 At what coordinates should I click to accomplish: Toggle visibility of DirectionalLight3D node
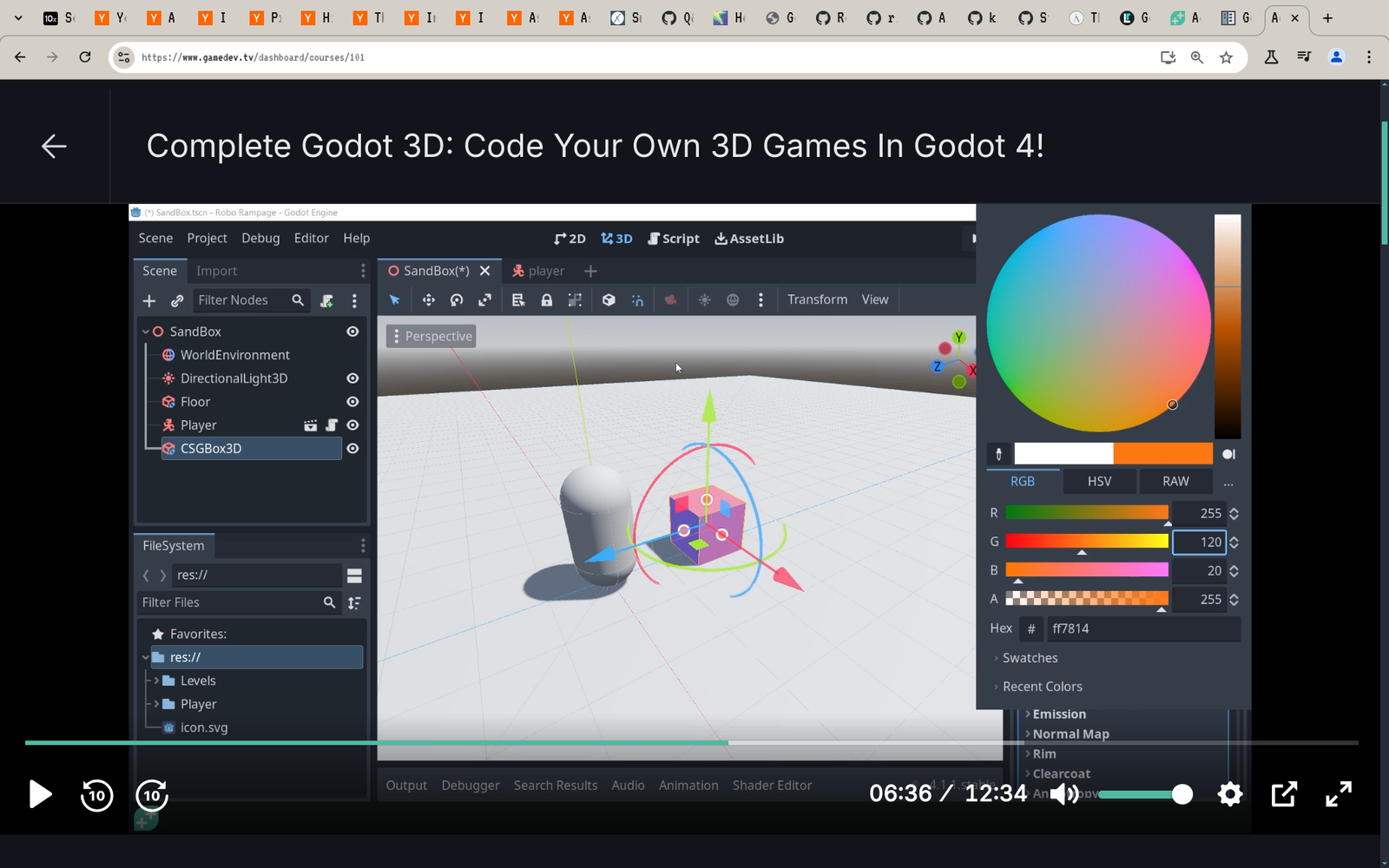(x=352, y=378)
